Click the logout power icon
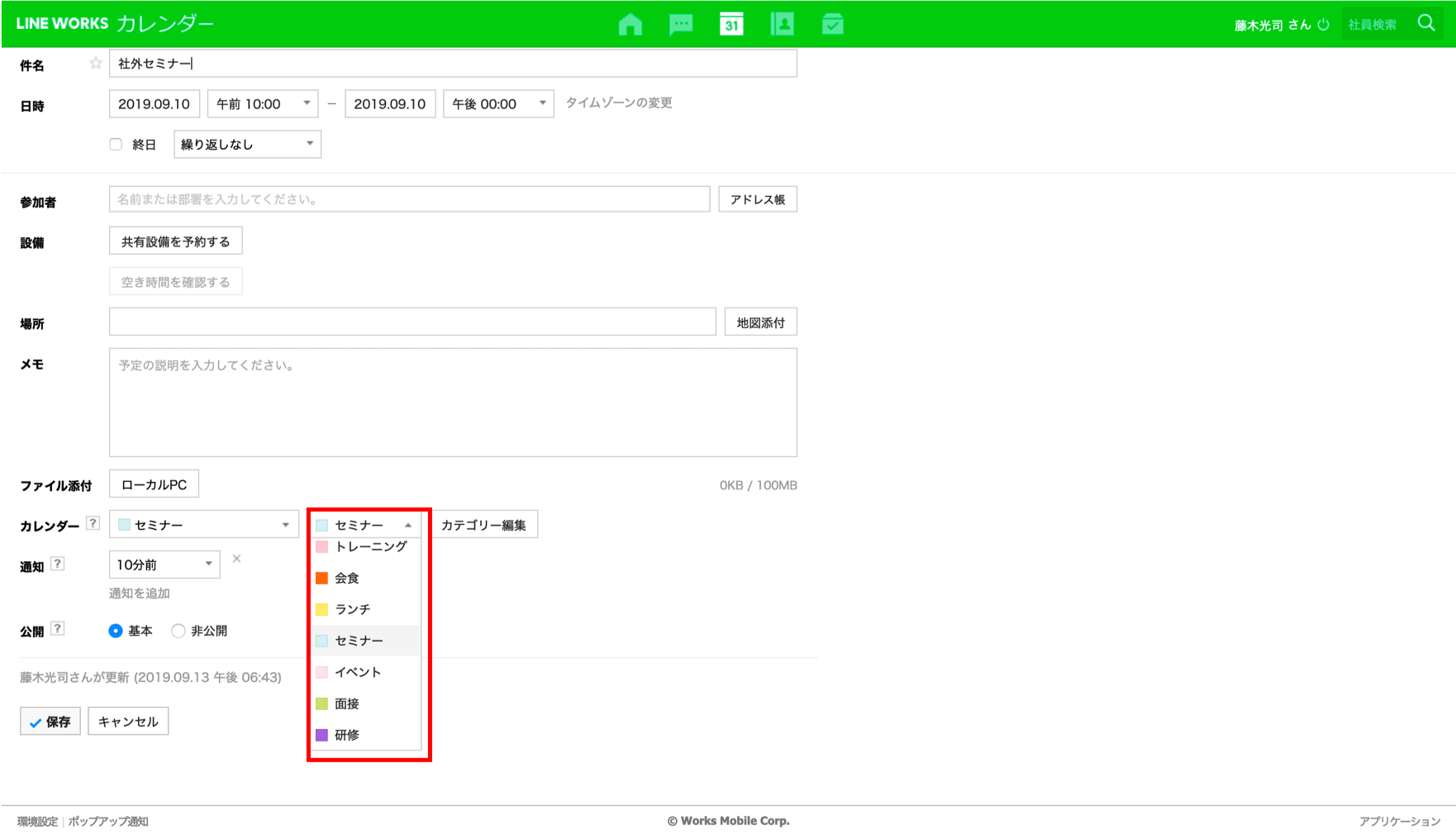This screenshot has width=1456, height=835. pos(1324,25)
